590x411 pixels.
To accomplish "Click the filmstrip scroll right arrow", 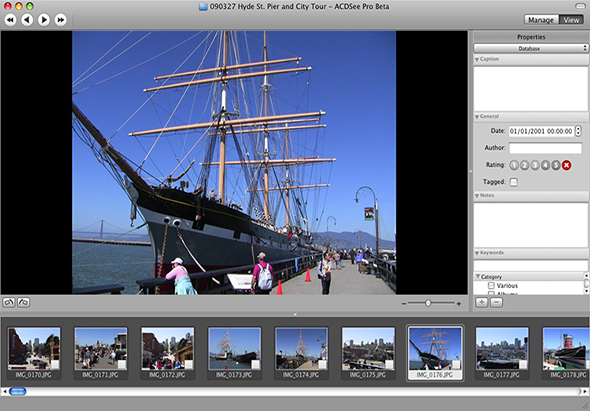I will pyautogui.click(x=585, y=392).
